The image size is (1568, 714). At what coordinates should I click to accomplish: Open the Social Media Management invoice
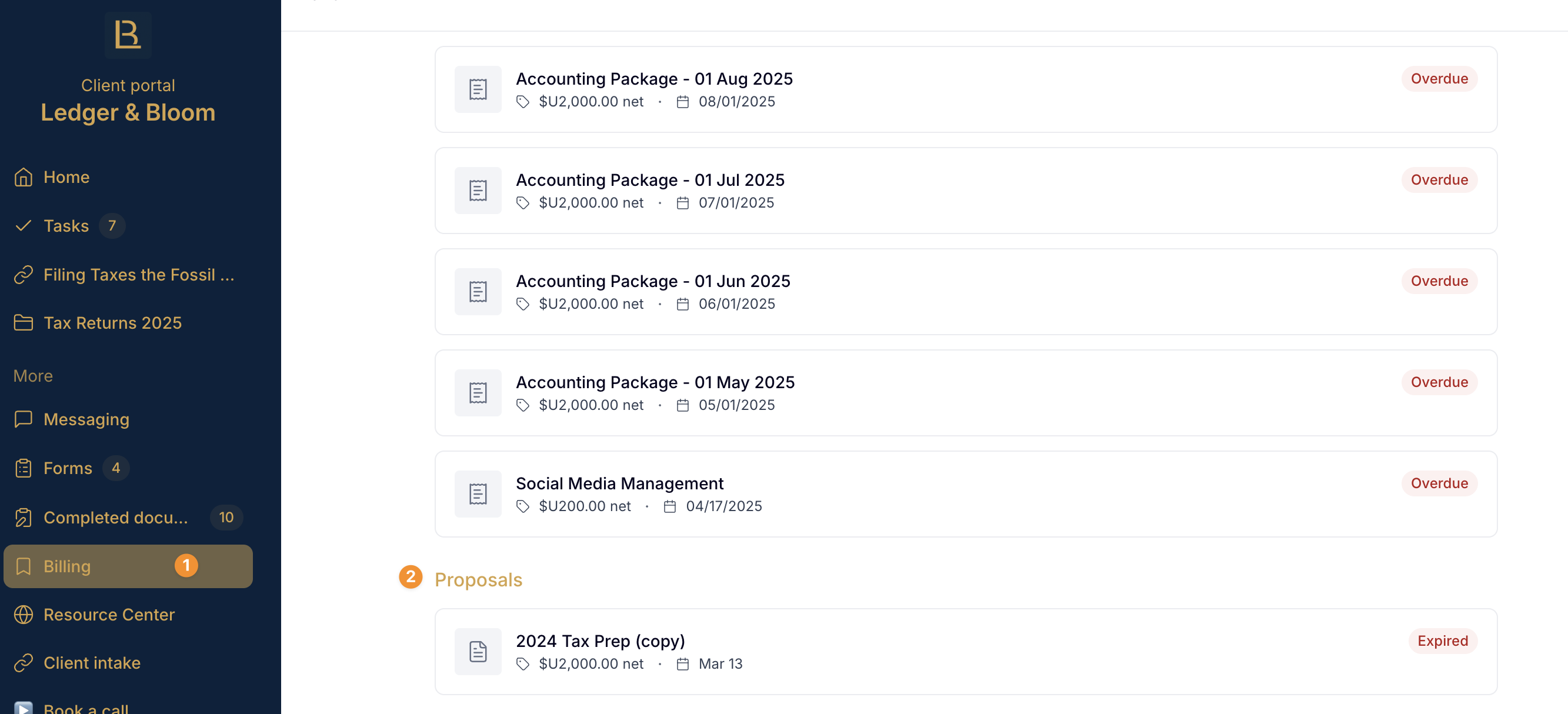(x=966, y=493)
